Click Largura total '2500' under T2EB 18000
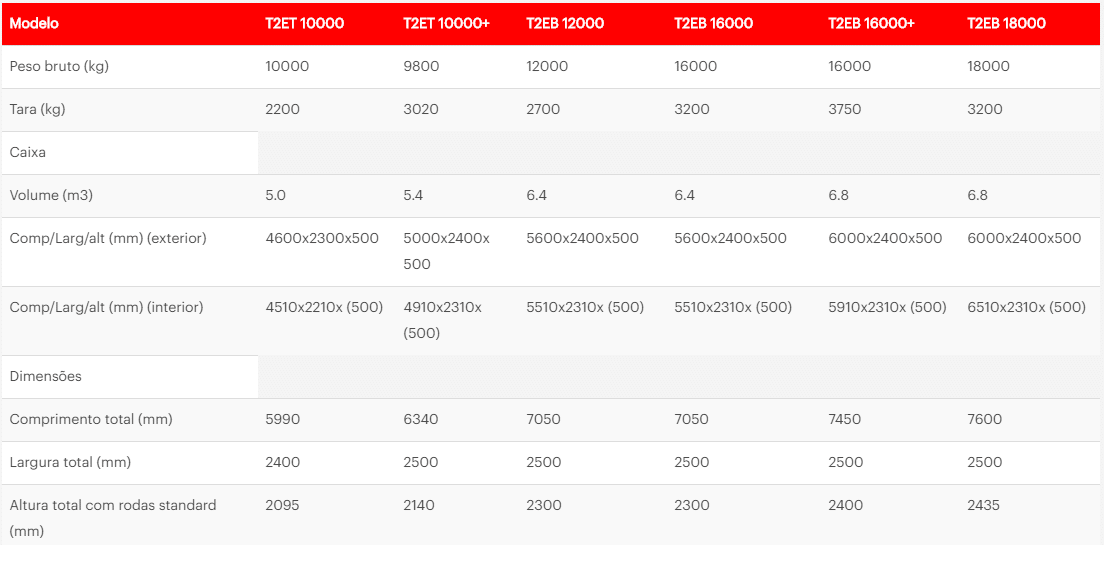1104x582 pixels. 984,462
